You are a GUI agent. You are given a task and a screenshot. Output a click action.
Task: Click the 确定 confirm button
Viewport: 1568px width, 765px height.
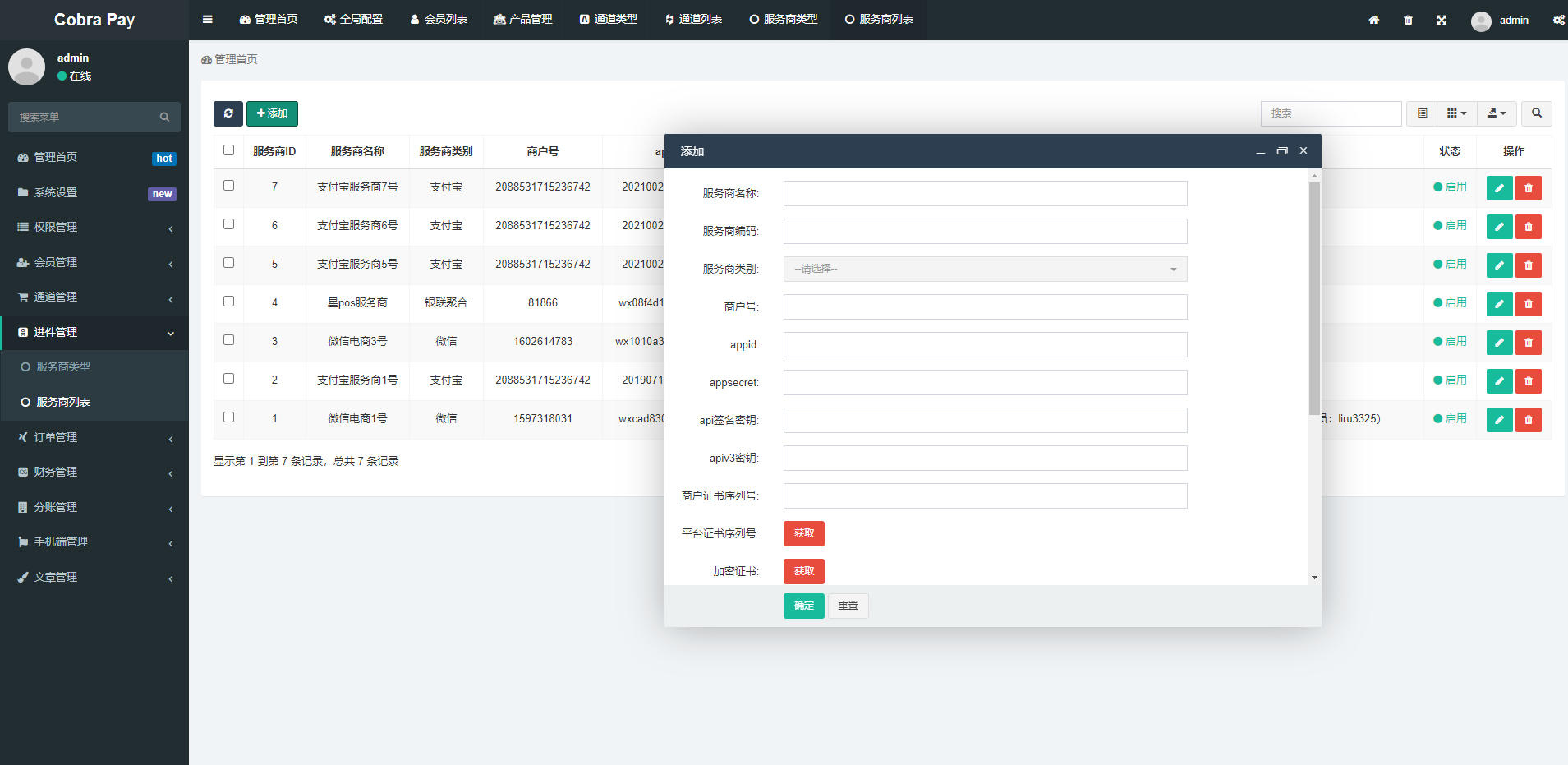tap(803, 606)
